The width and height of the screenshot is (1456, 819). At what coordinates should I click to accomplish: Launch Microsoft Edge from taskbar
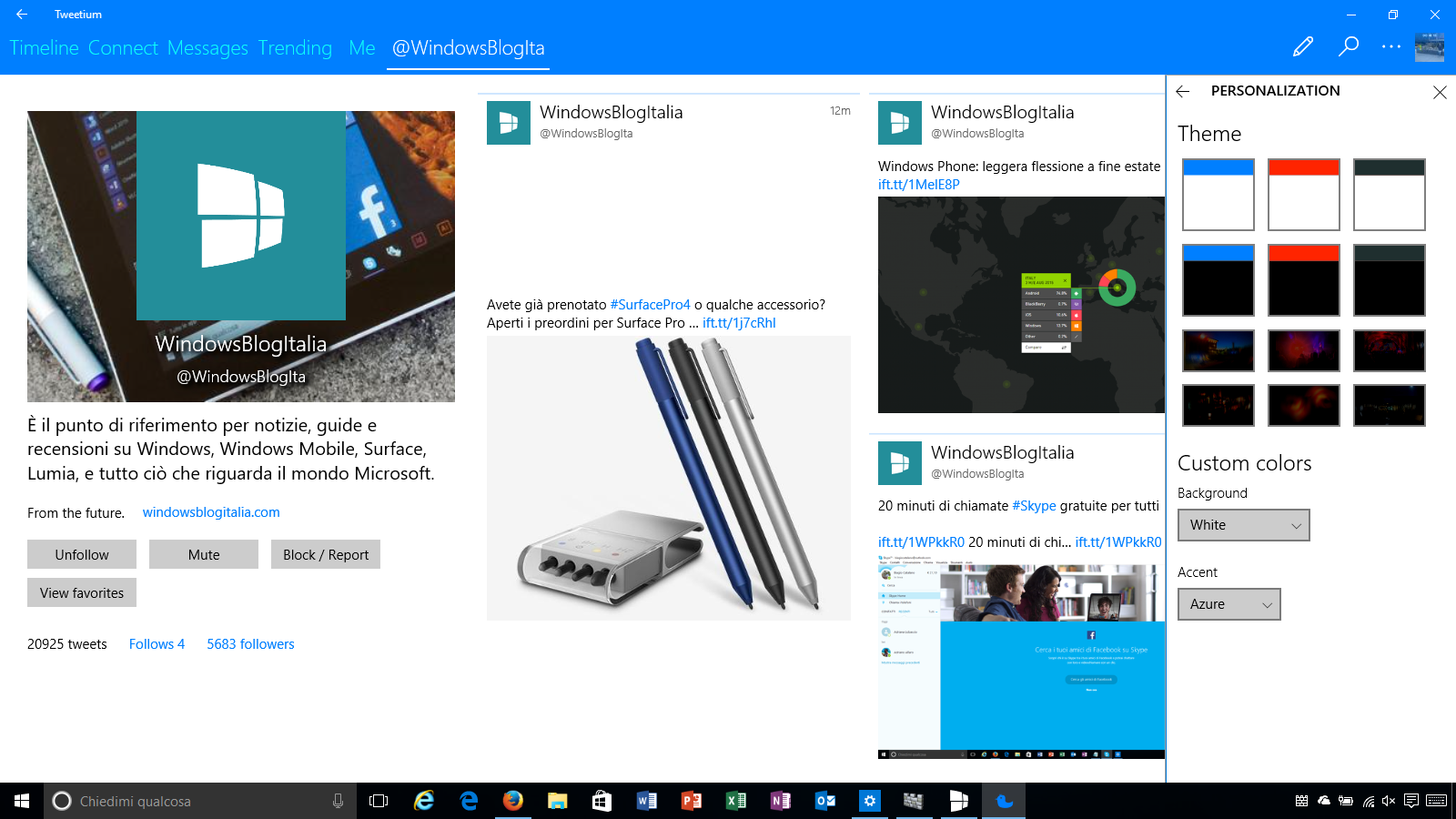point(469,801)
